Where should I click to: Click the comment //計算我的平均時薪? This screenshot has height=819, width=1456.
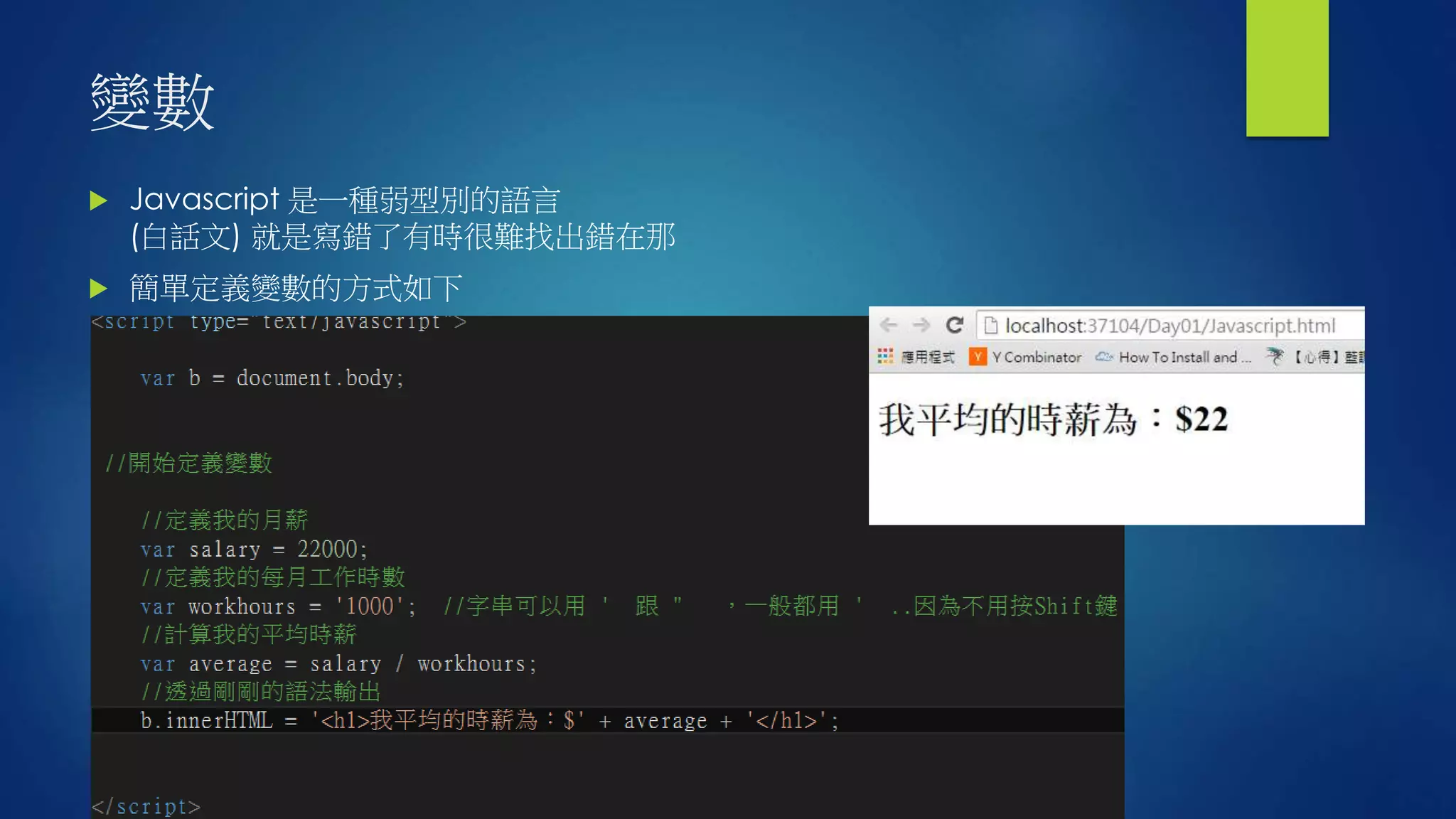[249, 634]
